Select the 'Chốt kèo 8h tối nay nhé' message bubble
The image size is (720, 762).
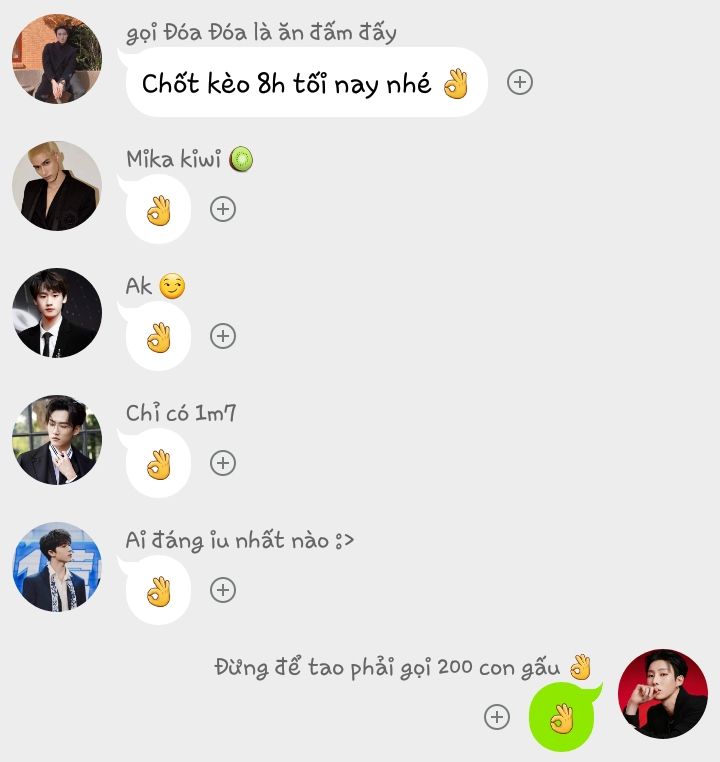coord(304,82)
